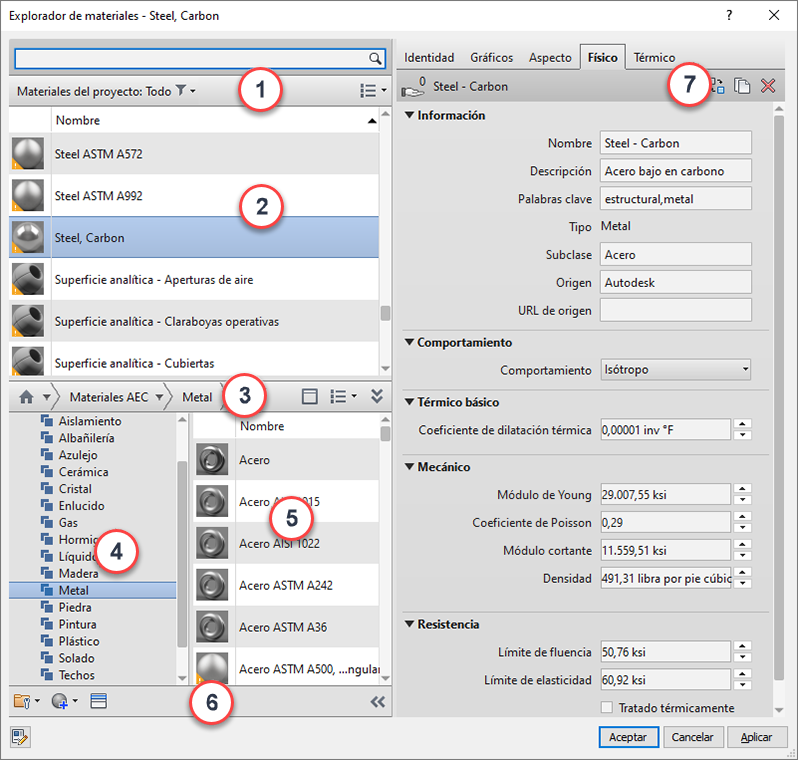Open the Home breadcrumb dropdown arrow
Screen dimensions: 798x760
(46, 397)
